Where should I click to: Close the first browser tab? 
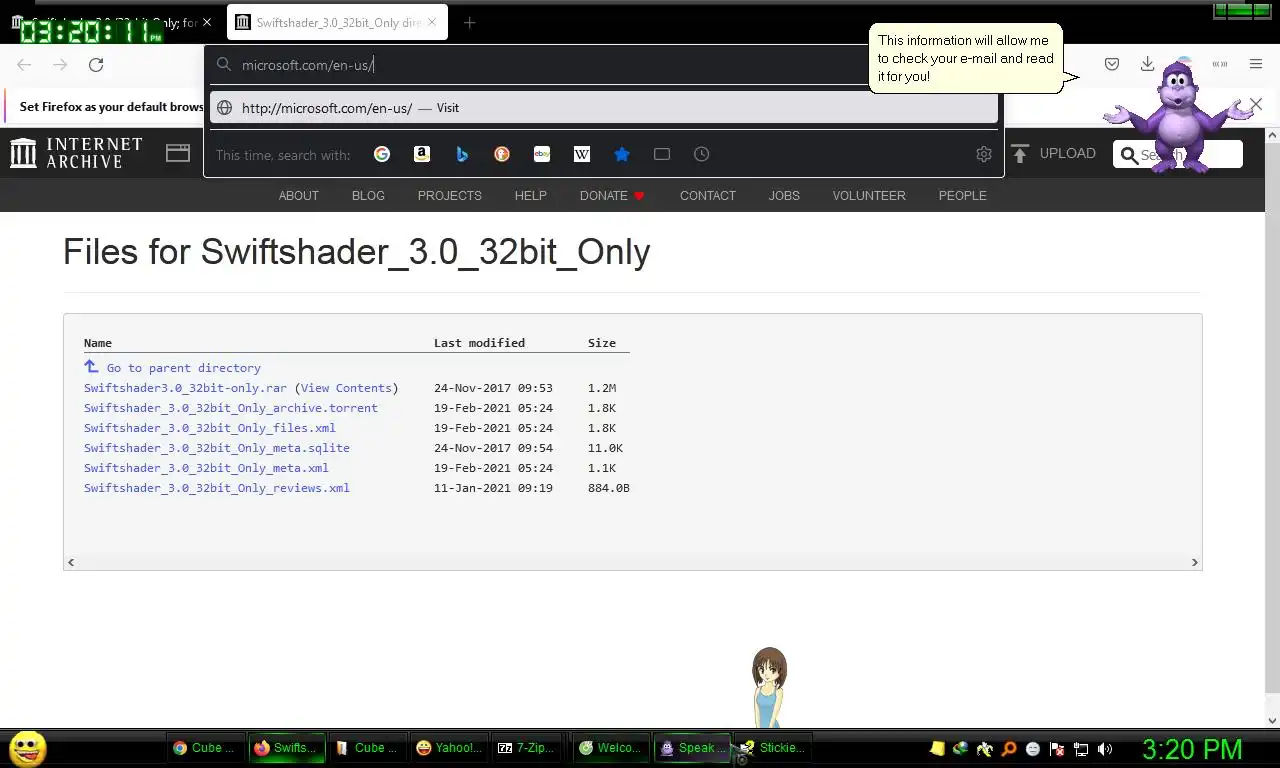pyautogui.click(x=207, y=23)
